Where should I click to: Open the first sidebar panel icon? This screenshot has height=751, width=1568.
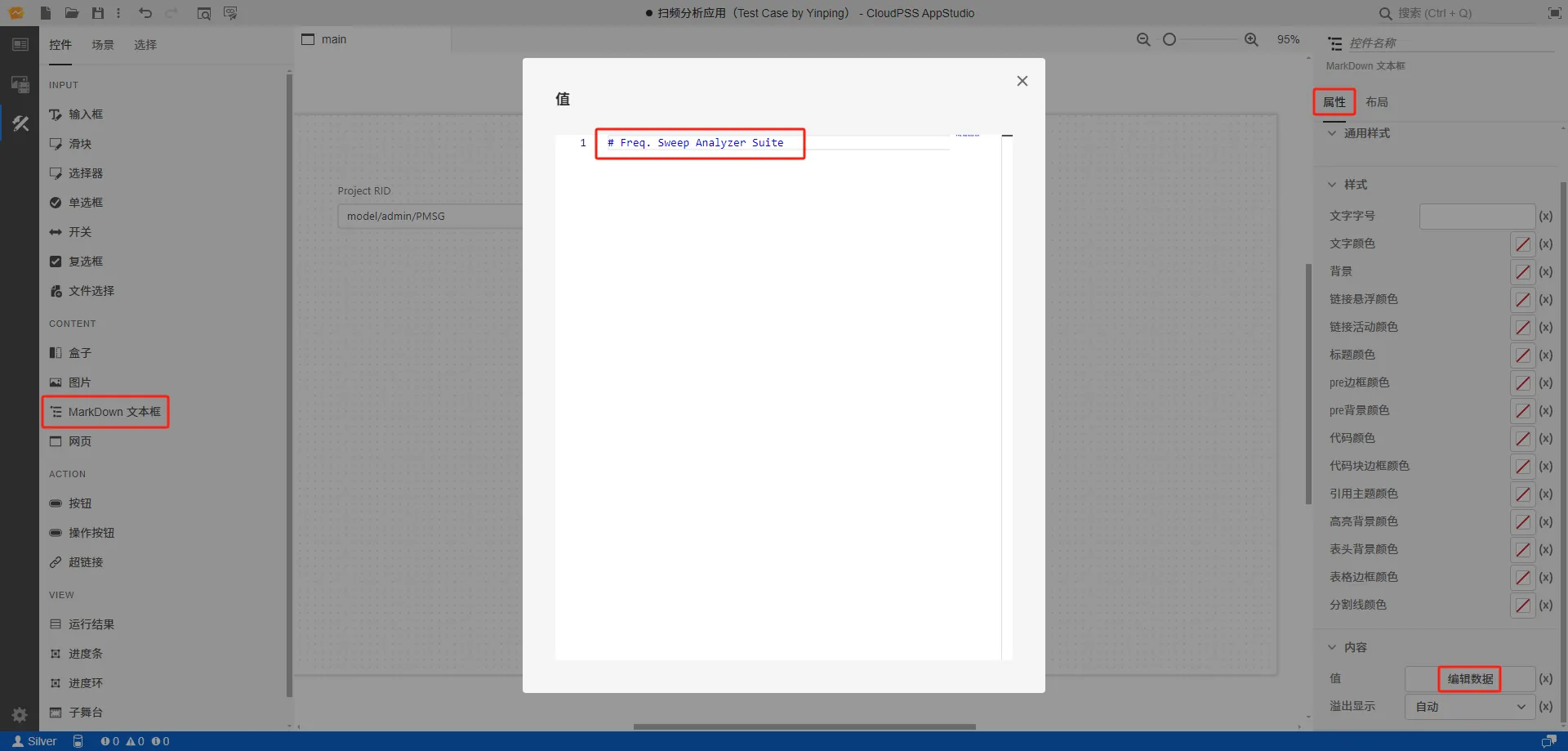tap(20, 45)
